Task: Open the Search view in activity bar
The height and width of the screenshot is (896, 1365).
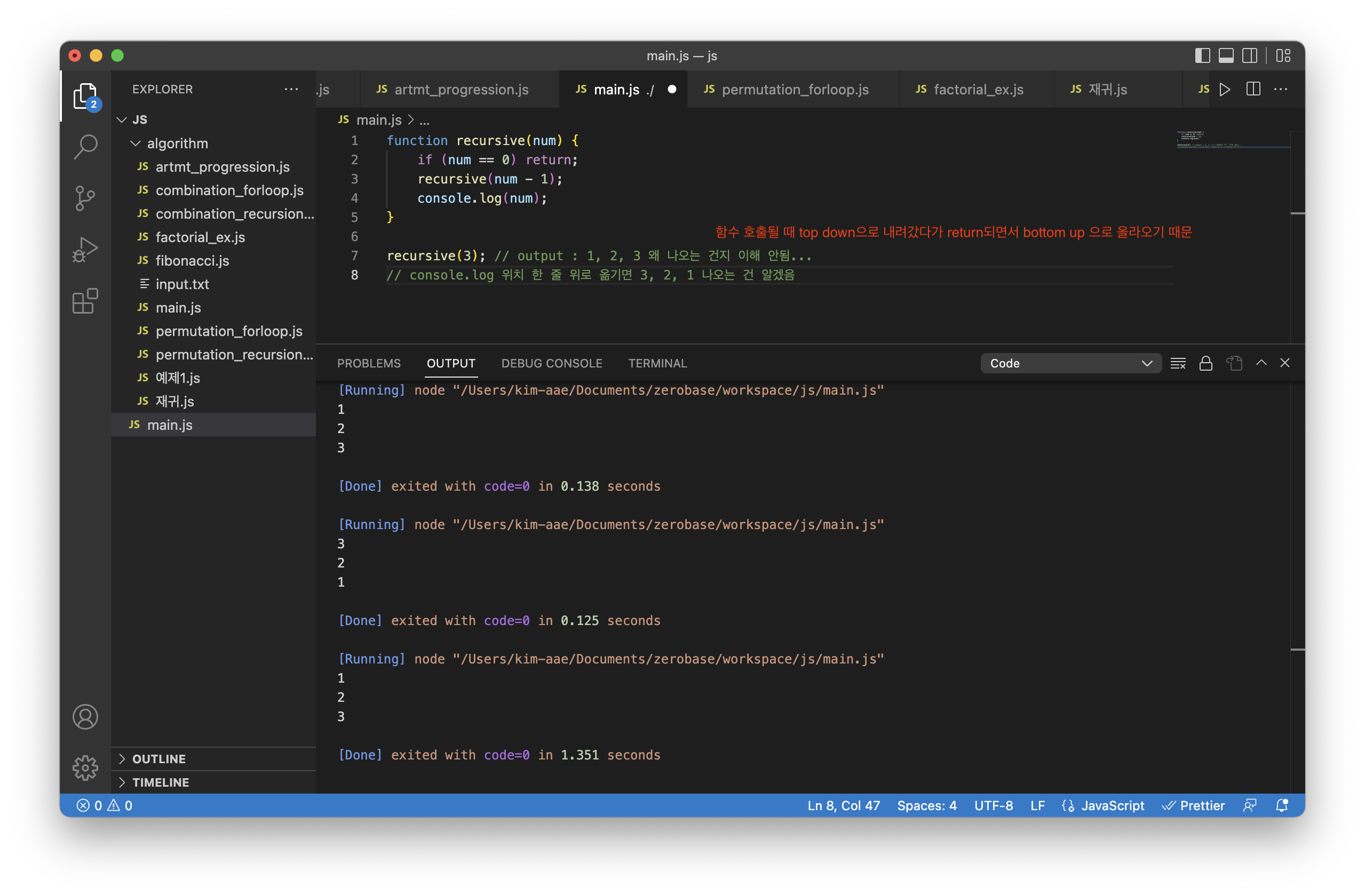Action: coord(85,147)
